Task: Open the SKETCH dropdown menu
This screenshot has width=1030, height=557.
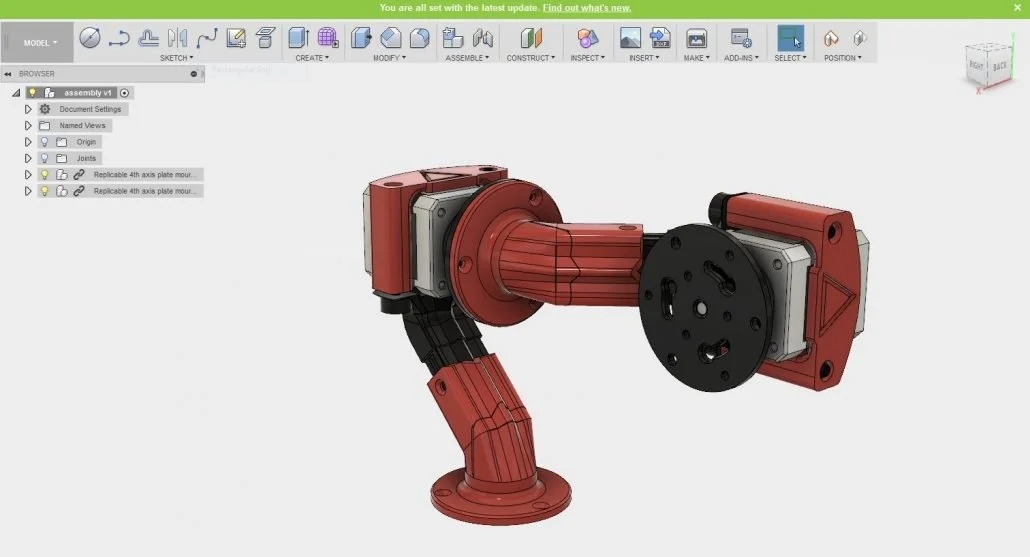Action: [x=176, y=58]
